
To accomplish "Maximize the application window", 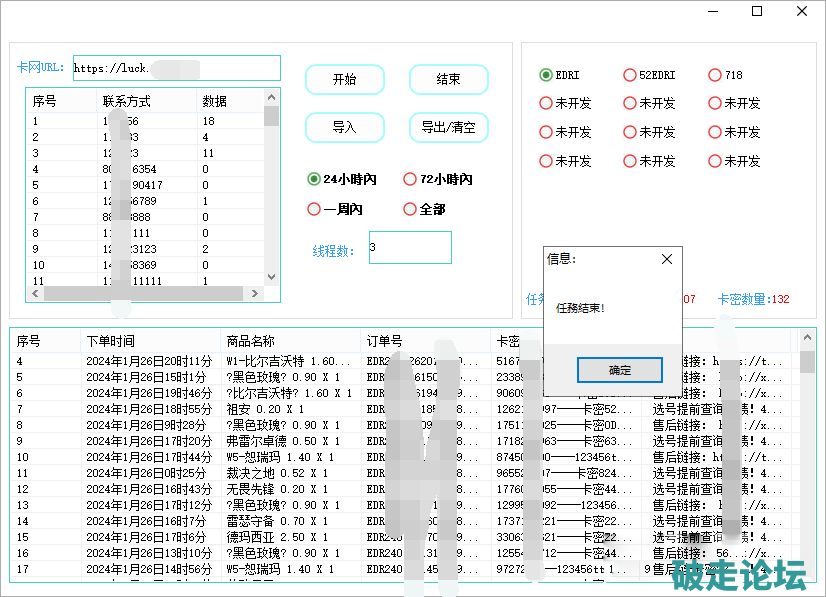I will [x=757, y=11].
